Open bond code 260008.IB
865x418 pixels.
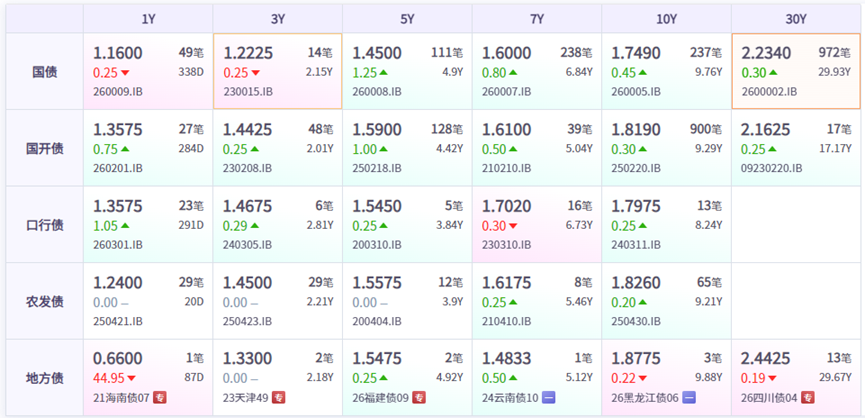[377, 92]
